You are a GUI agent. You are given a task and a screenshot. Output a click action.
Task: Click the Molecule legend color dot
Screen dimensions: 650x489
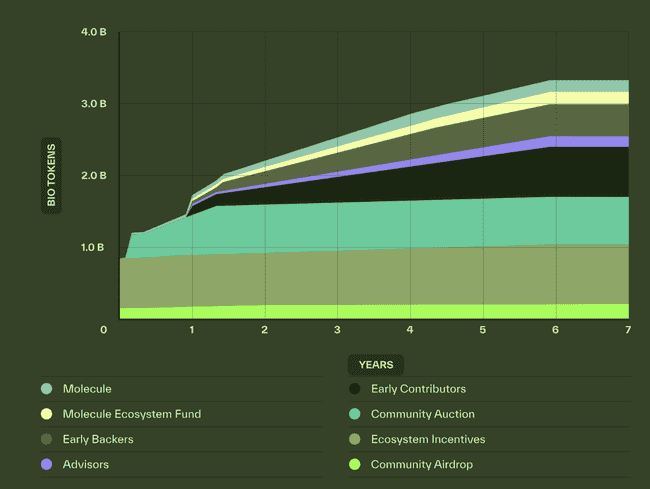(x=46, y=389)
